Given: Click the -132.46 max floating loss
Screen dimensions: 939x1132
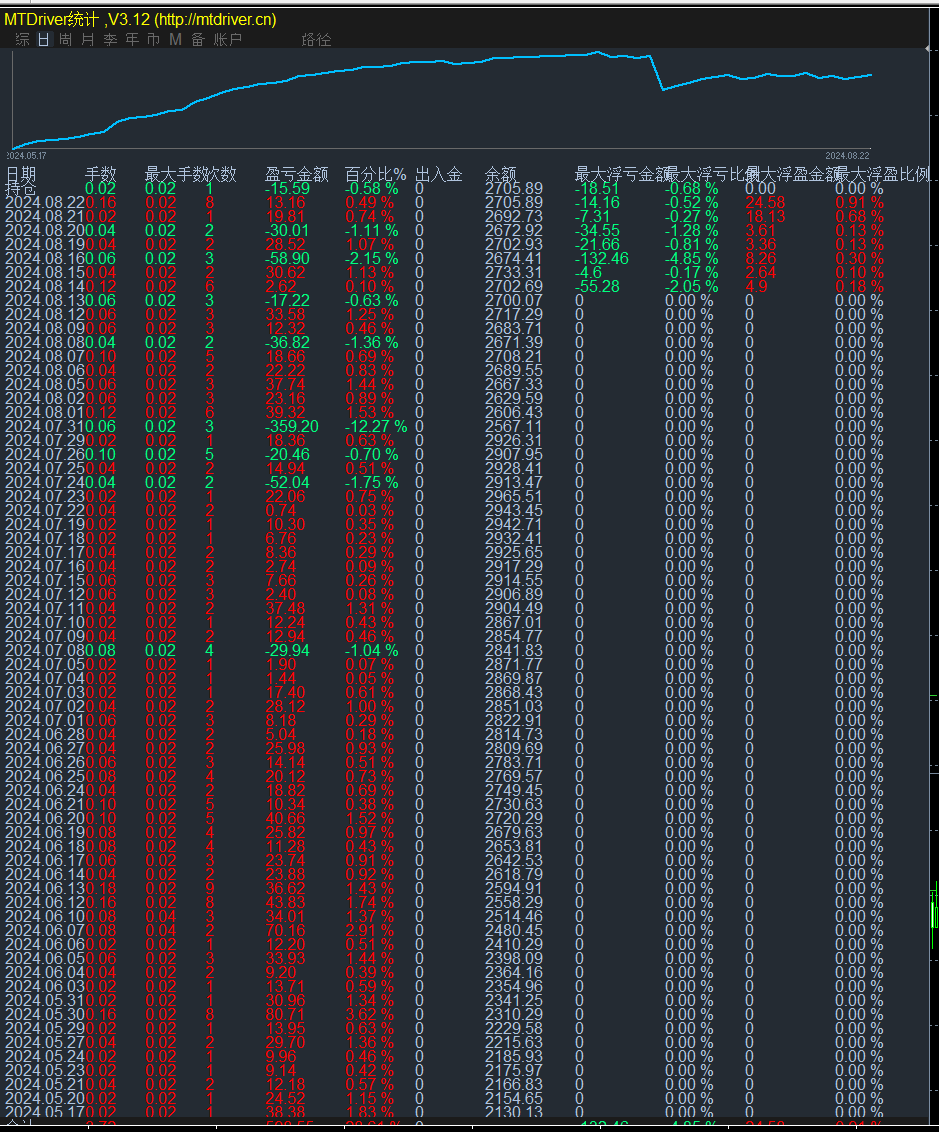Looking at the screenshot, I should [x=602, y=258].
